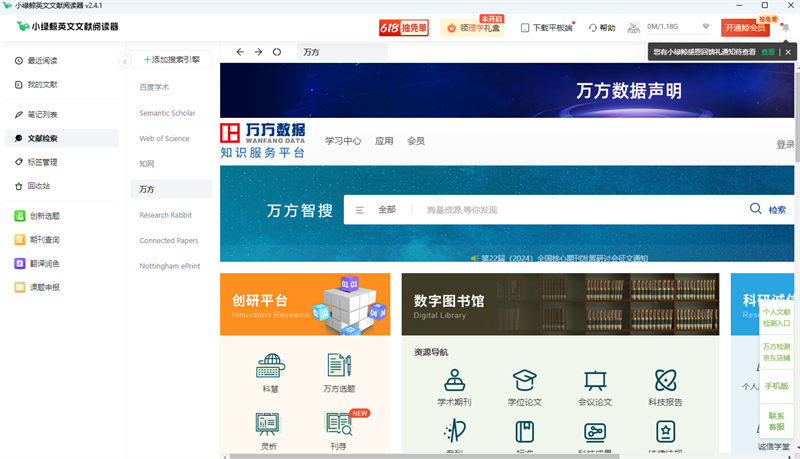Screen dimensions: 800x459
Task: Open 会员 menu on Wanfang page
Action: 416,141
